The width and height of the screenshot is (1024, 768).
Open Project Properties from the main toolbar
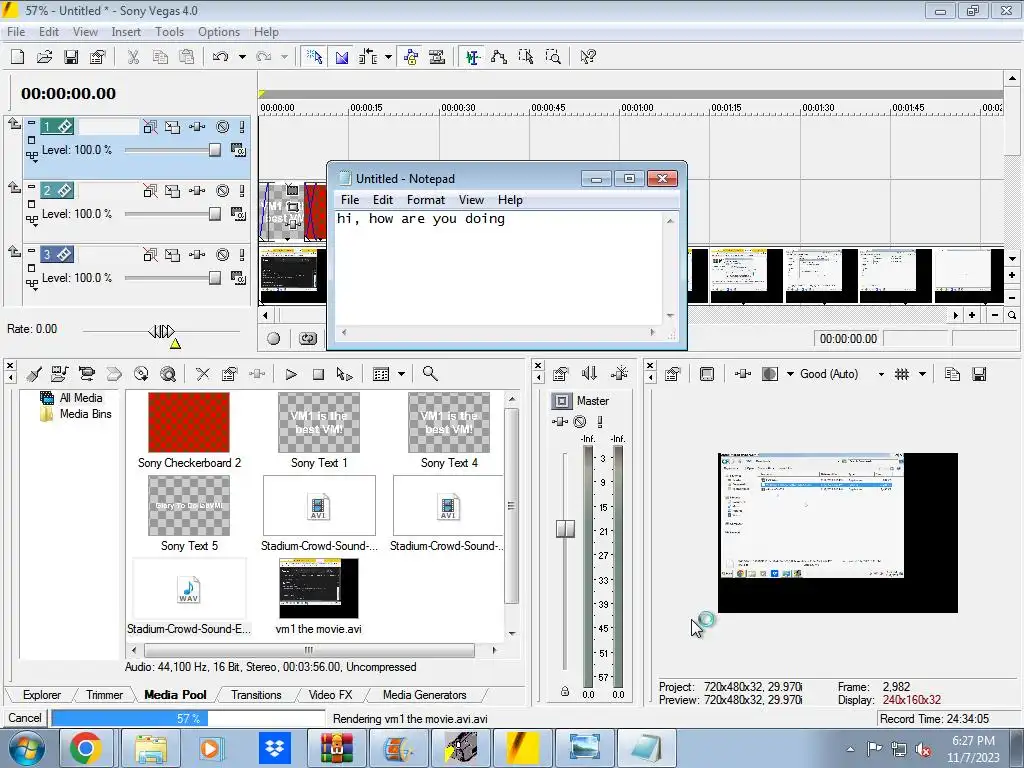98,57
